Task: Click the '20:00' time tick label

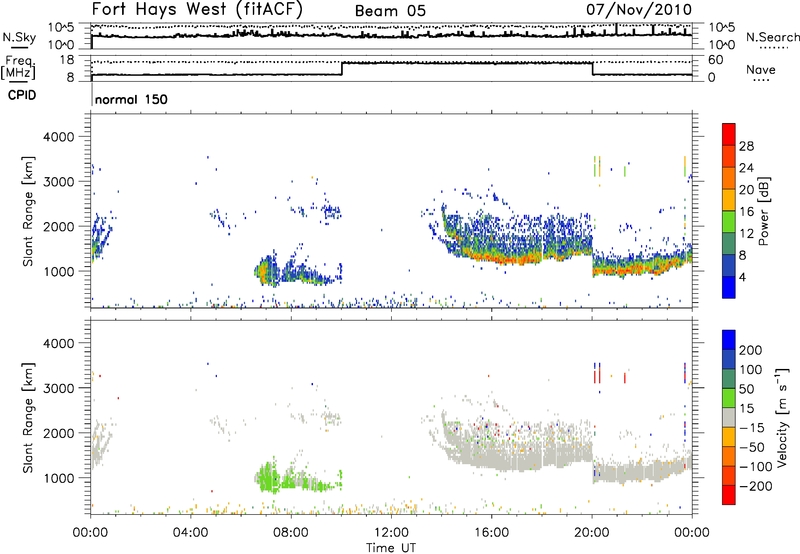Action: coord(592,533)
